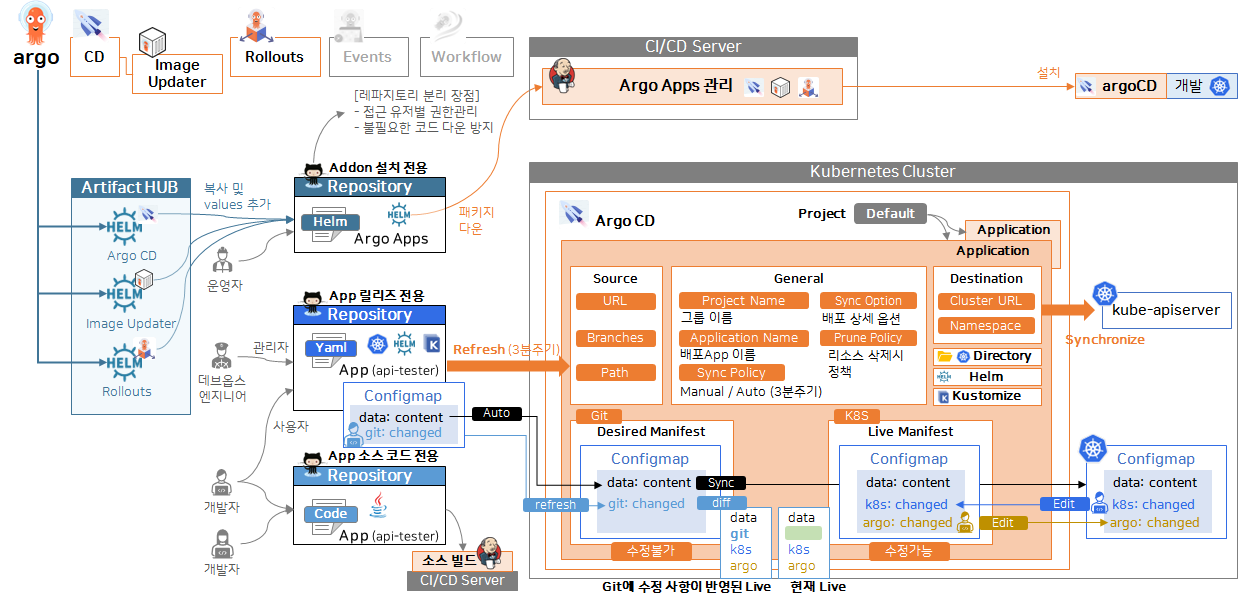Select the CD box under argo
The height and width of the screenshot is (607, 1238).
point(94,57)
